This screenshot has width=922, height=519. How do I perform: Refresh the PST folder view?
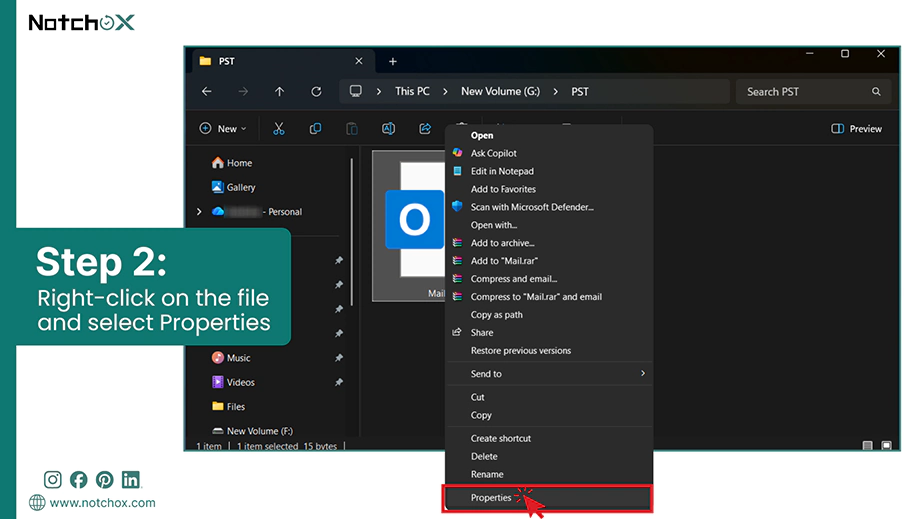tap(316, 92)
